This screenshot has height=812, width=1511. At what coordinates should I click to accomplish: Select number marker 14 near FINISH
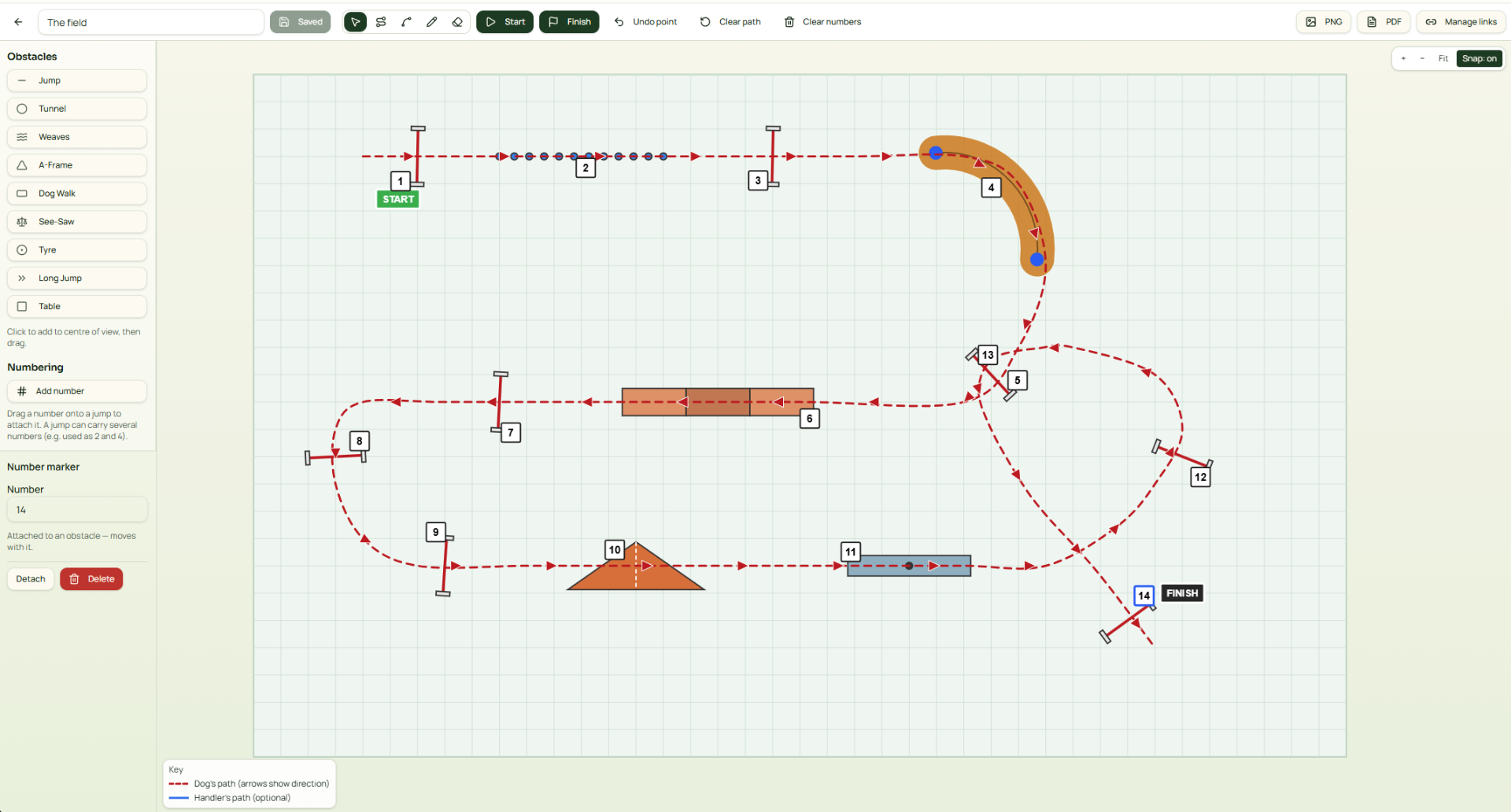(x=1144, y=596)
